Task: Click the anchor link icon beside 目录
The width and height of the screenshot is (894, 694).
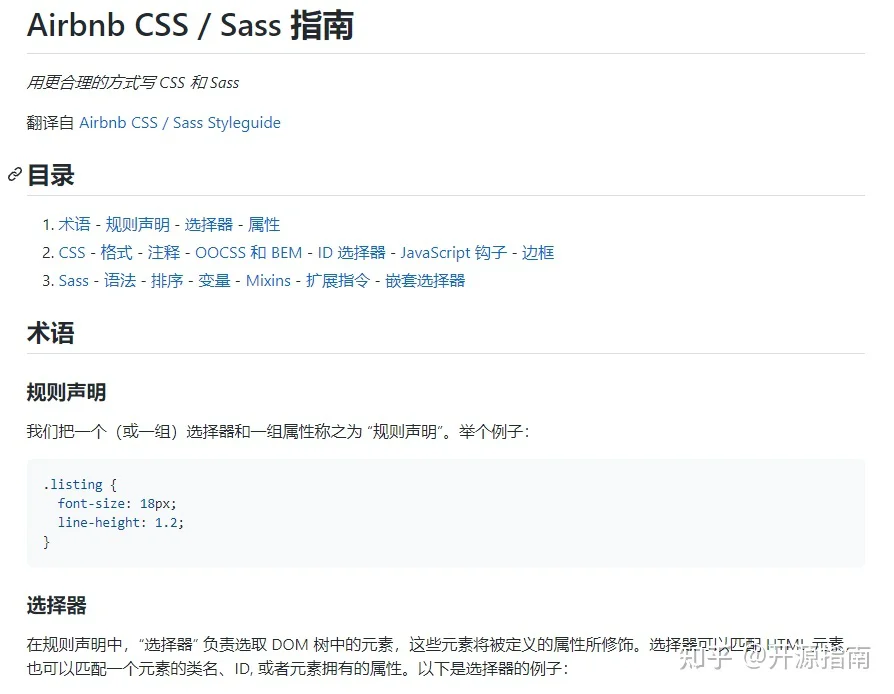Action: [15, 174]
